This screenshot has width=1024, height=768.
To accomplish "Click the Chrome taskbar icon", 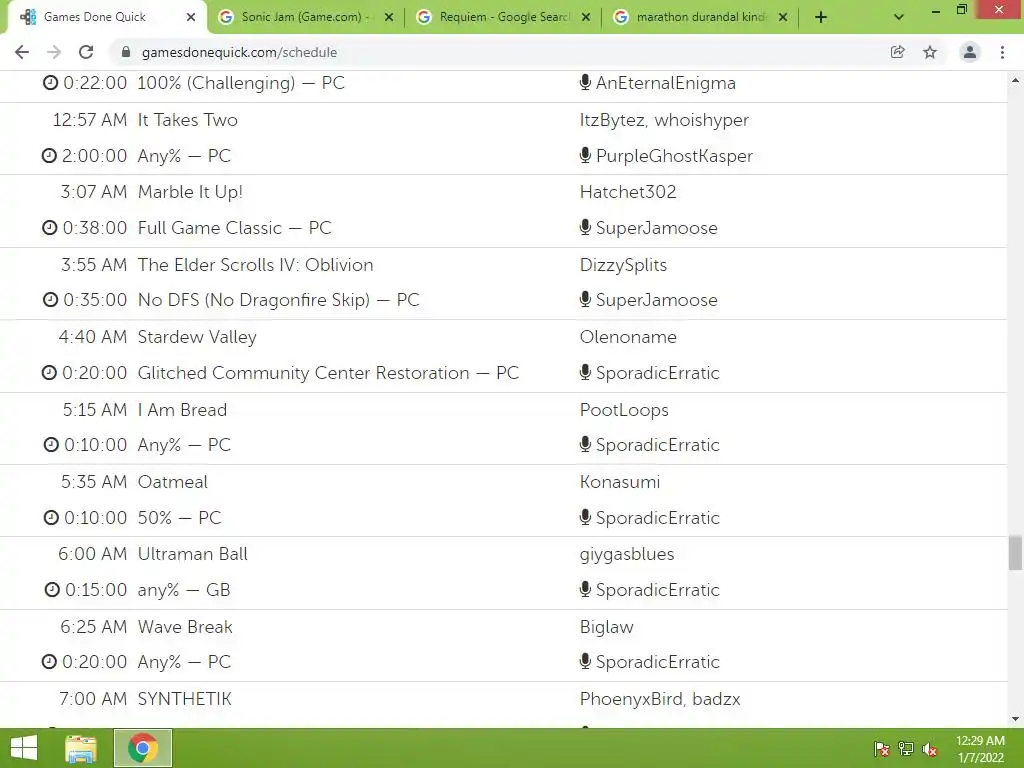I will click(x=143, y=748).
